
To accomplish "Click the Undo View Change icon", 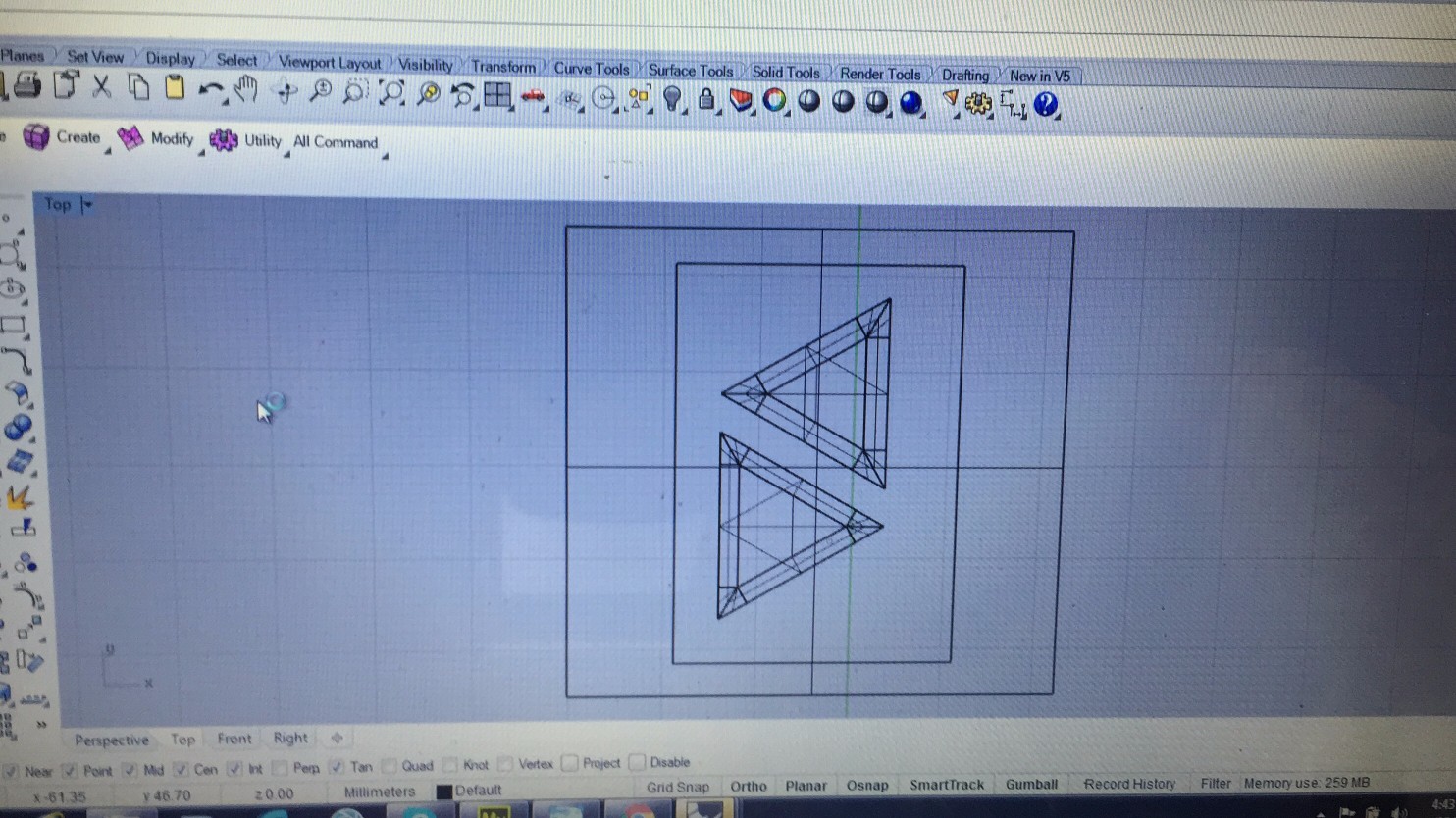I will (x=462, y=95).
